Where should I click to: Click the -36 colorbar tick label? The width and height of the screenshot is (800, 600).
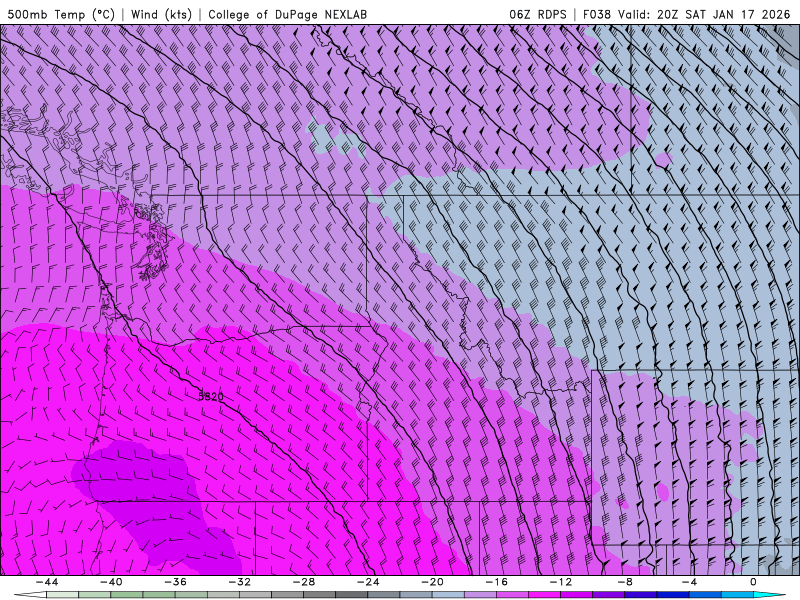(x=175, y=582)
